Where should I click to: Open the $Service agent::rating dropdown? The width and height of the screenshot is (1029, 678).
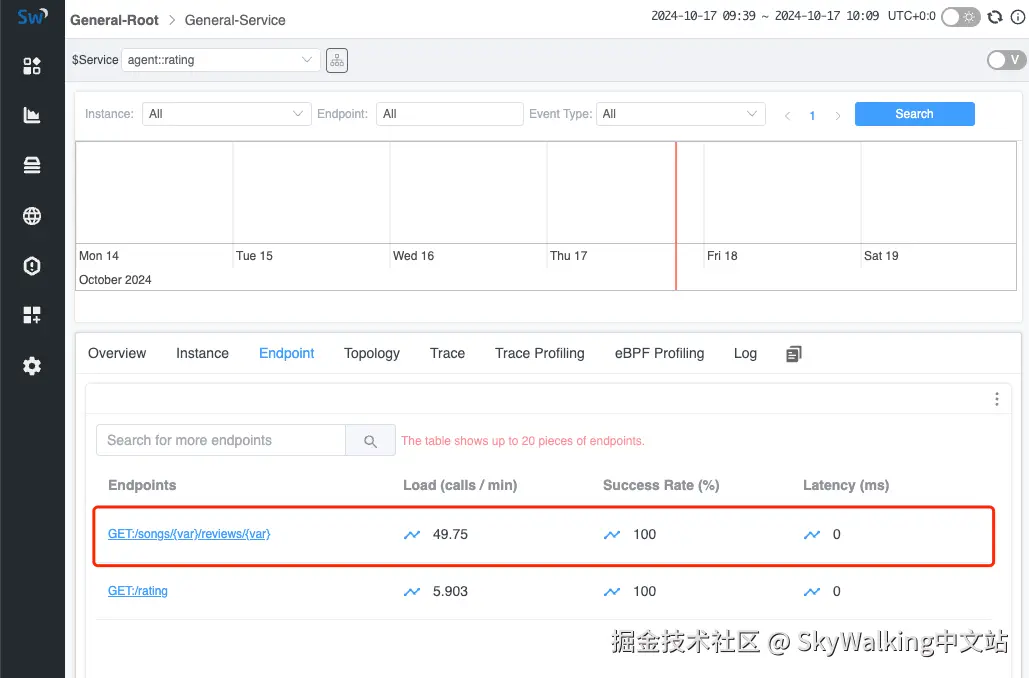[x=220, y=60]
